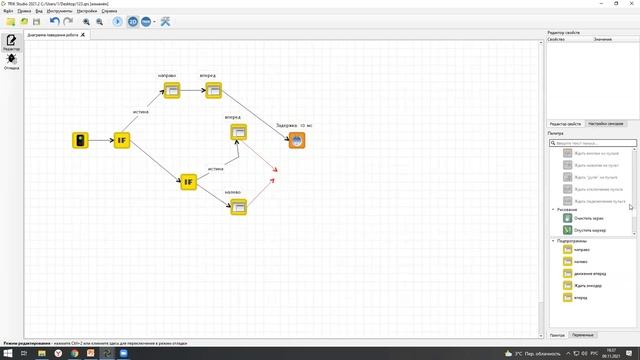
Task: Select the Задержка 10 мс label
Action: 294,125
